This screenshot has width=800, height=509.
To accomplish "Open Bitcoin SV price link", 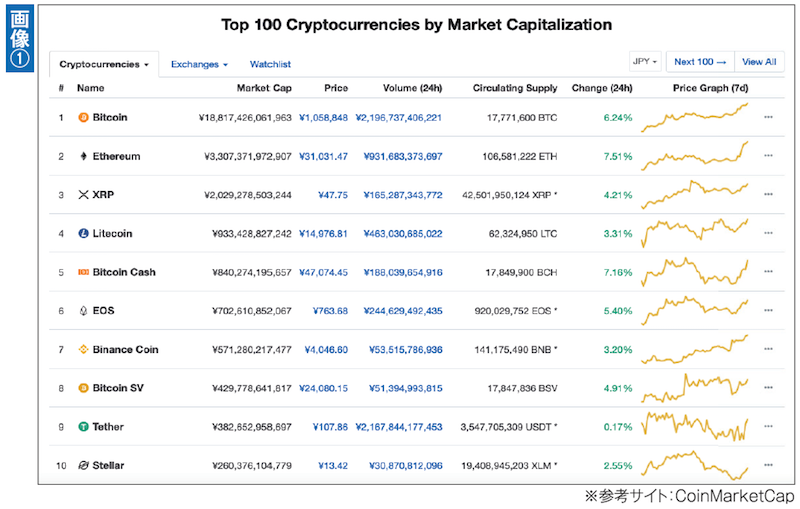I will click(x=323, y=389).
